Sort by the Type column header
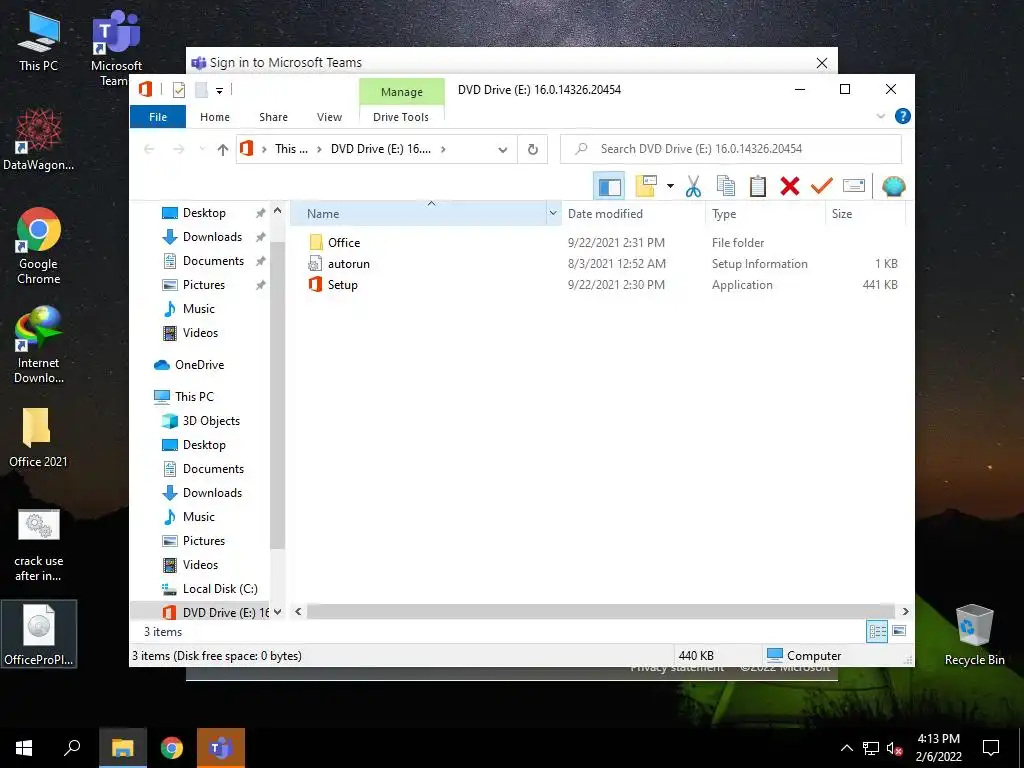Viewport: 1024px width, 768px height. point(765,214)
